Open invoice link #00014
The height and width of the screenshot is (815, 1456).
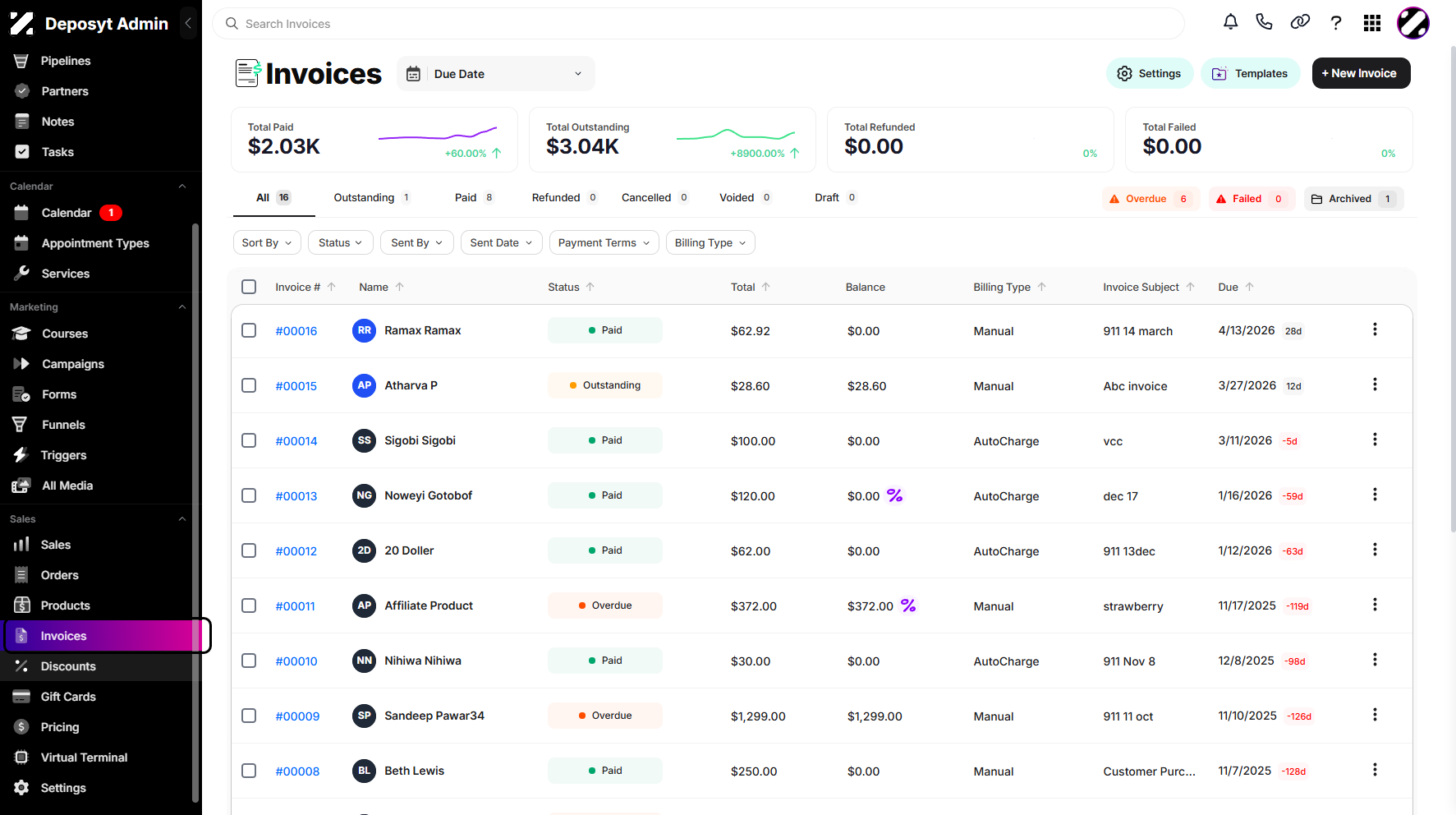(x=296, y=441)
